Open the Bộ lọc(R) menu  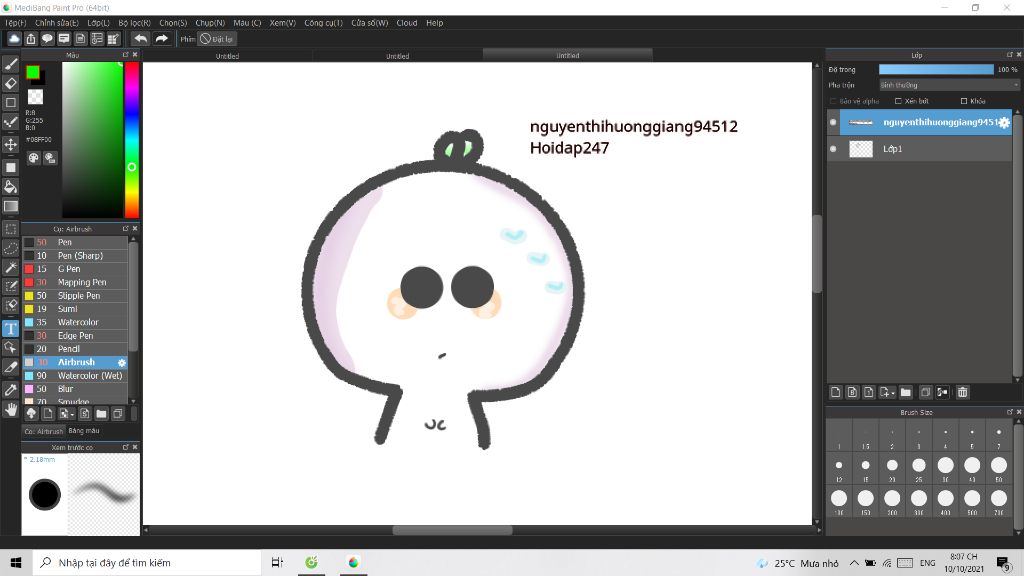coord(135,23)
